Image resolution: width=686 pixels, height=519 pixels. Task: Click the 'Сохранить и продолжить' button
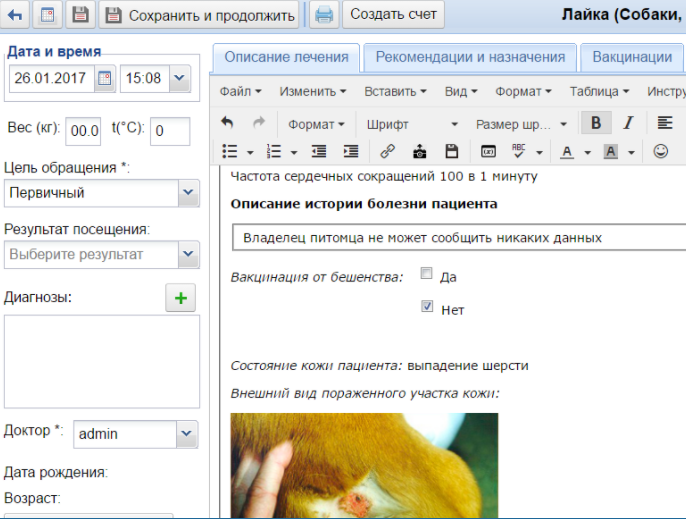pos(200,15)
